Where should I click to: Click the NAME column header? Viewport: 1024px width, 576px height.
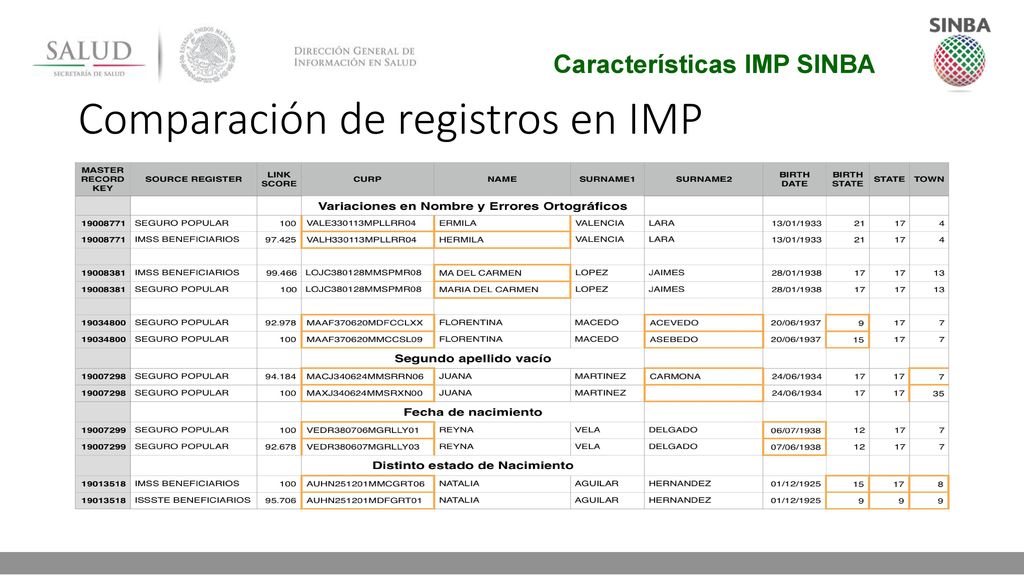502,179
